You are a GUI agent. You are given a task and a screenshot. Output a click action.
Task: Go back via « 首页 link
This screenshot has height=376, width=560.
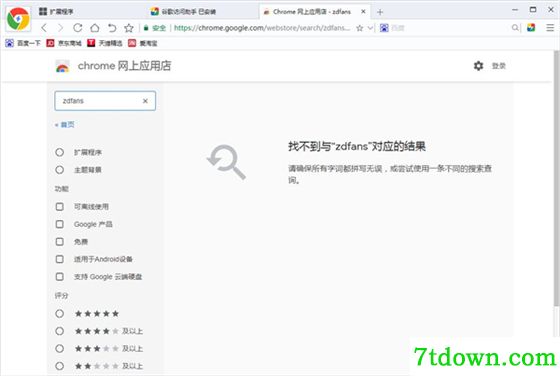[x=65, y=125]
